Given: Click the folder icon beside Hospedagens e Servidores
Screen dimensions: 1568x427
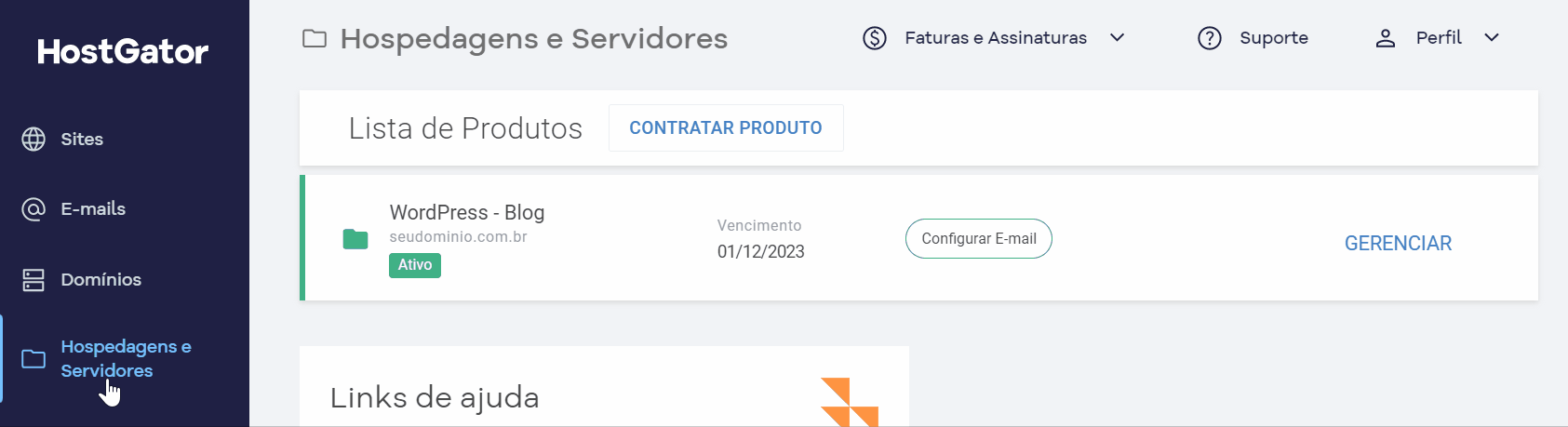Looking at the screenshot, I should click(34, 359).
